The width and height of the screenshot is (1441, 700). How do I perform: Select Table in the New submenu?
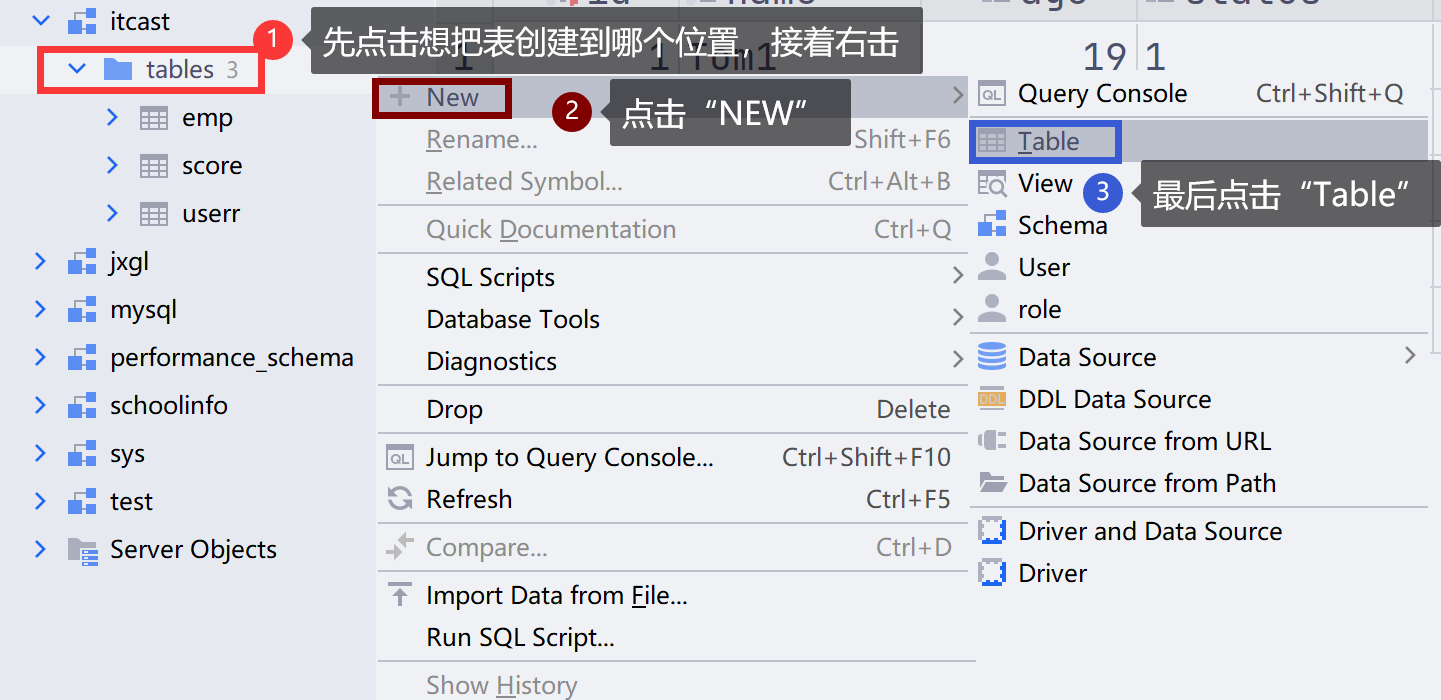[1199, 141]
